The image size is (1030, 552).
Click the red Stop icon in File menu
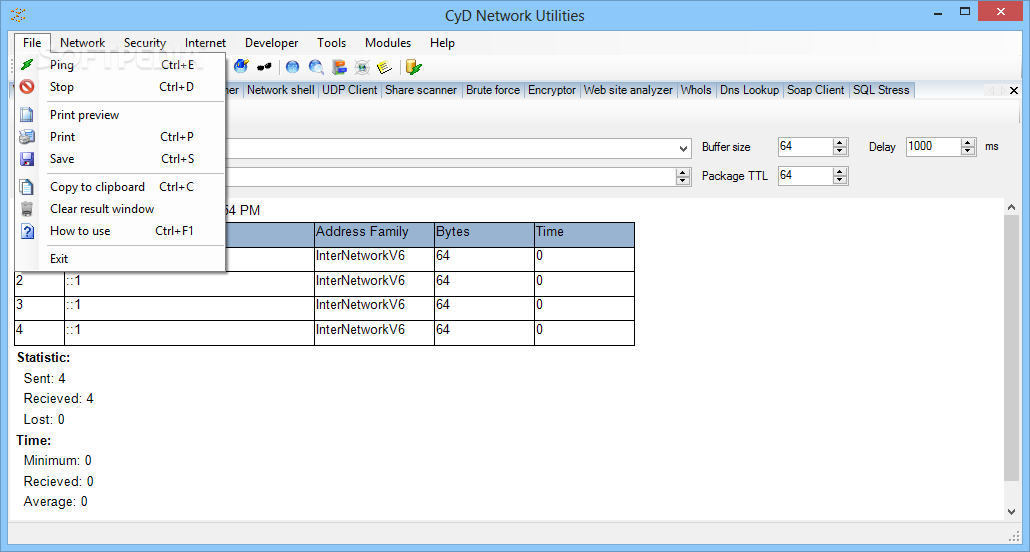click(27, 87)
